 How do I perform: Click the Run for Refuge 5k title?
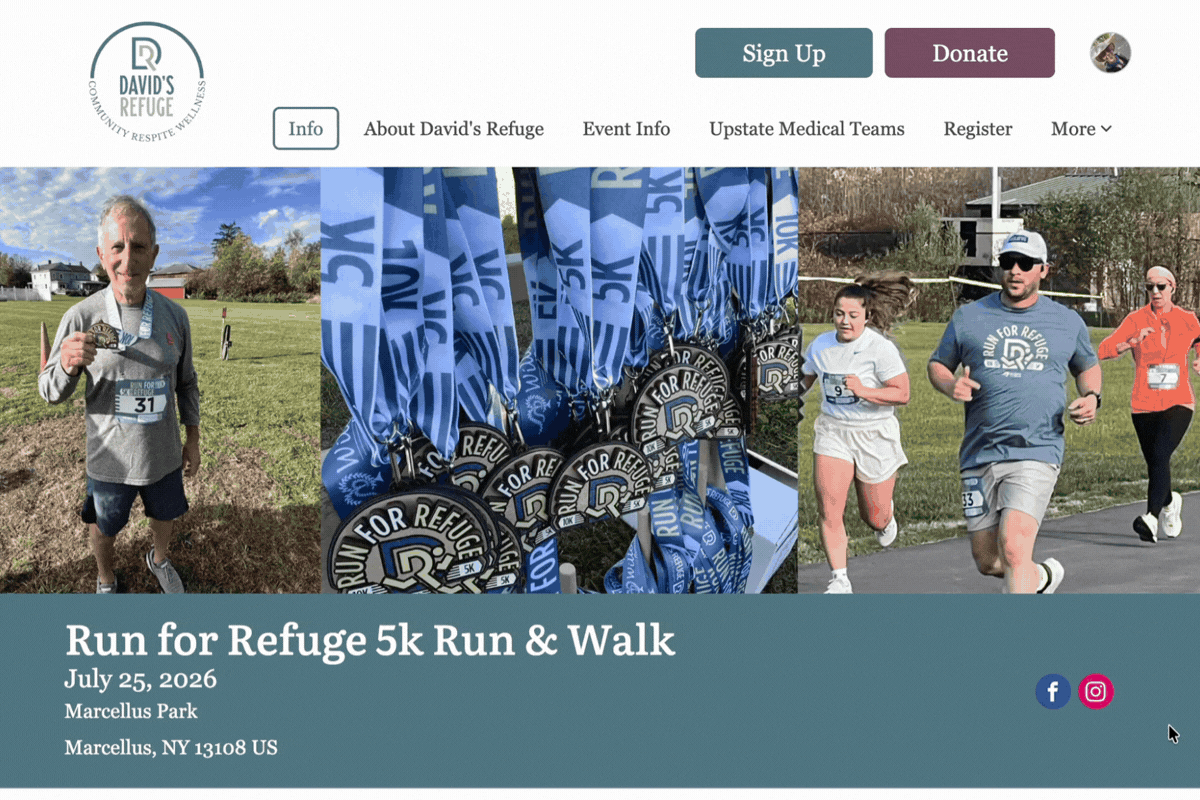[x=370, y=640]
